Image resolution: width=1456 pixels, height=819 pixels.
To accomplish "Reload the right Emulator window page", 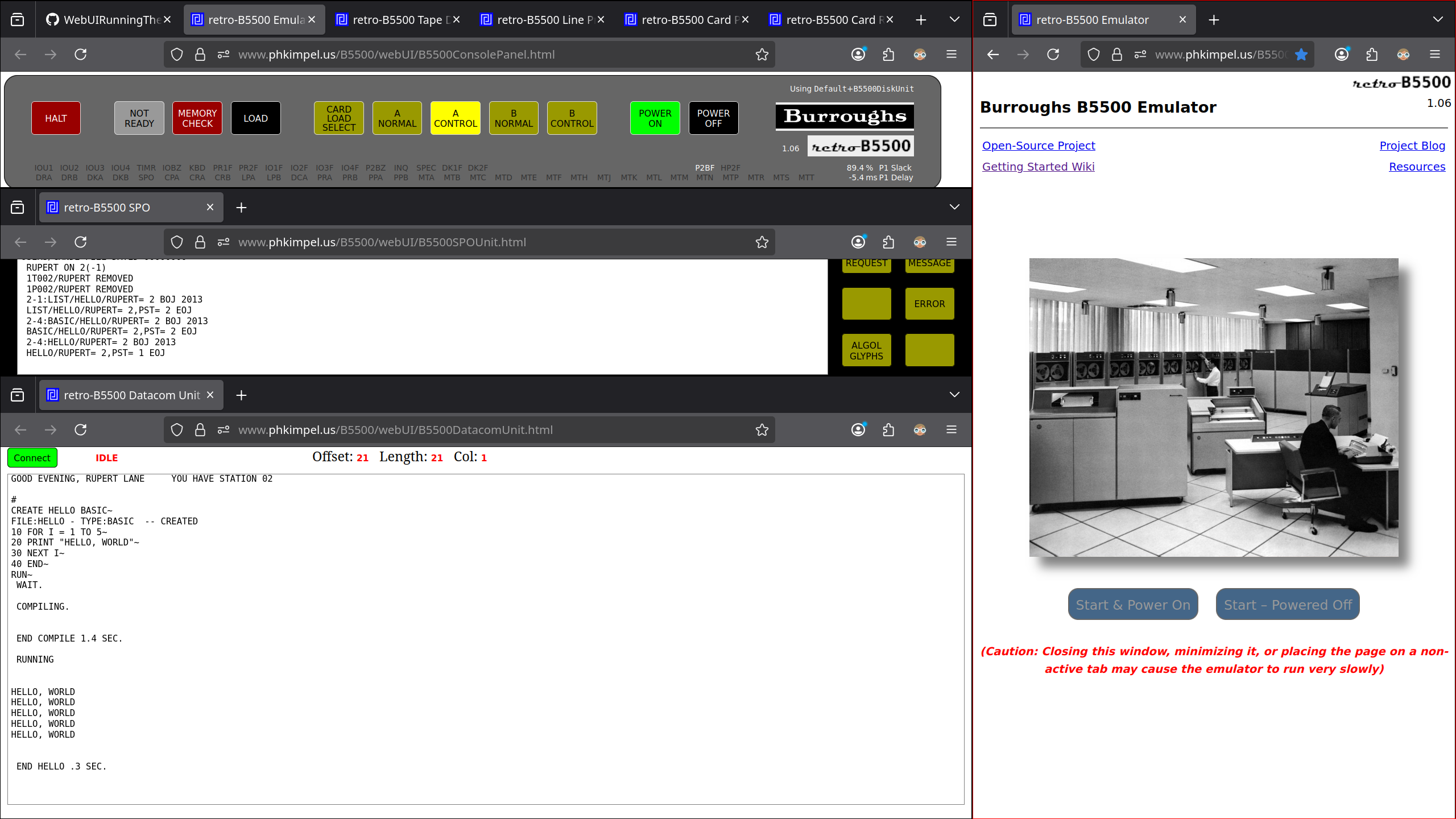I will pos(1053,54).
